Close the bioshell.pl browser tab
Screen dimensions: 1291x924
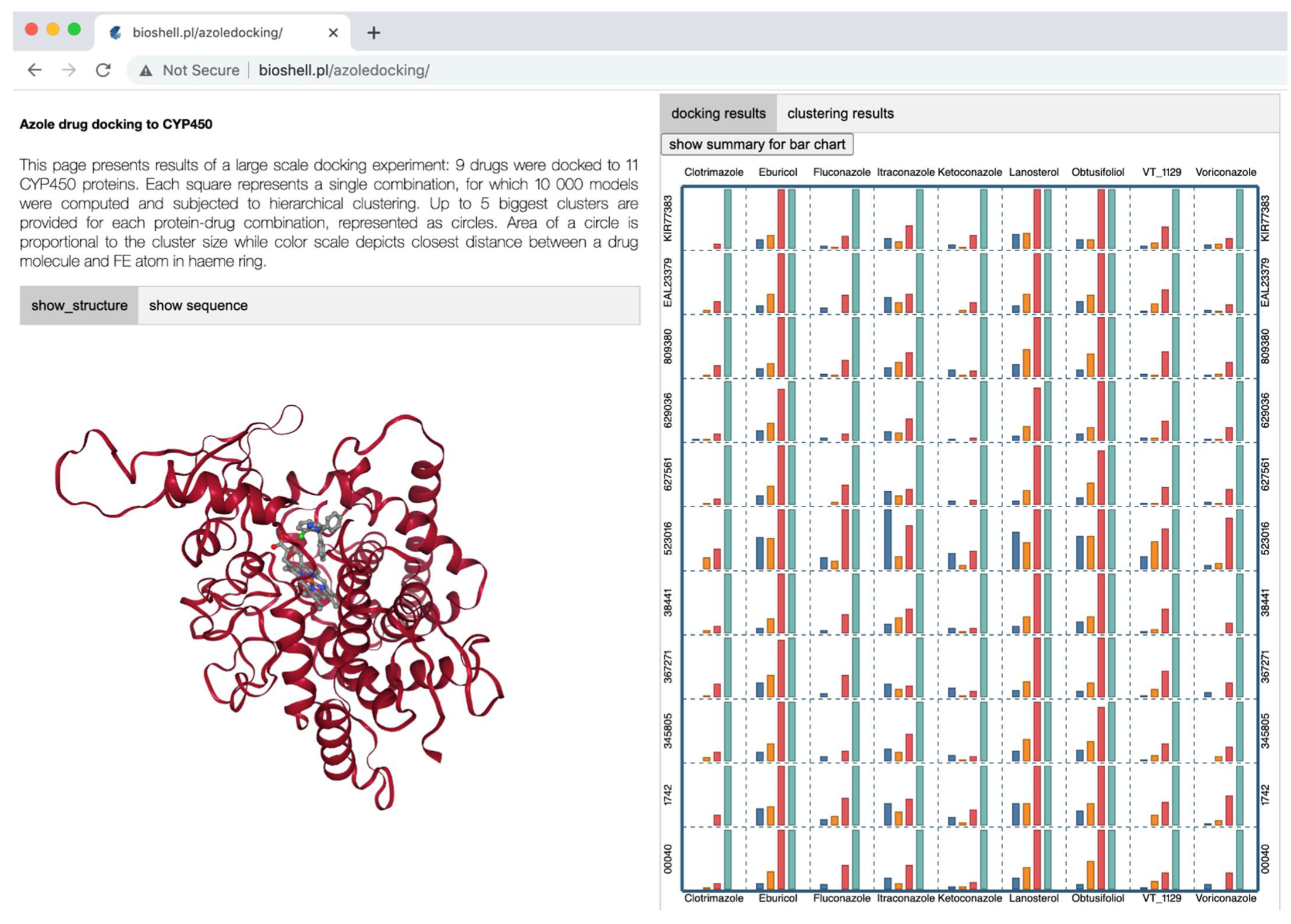333,33
